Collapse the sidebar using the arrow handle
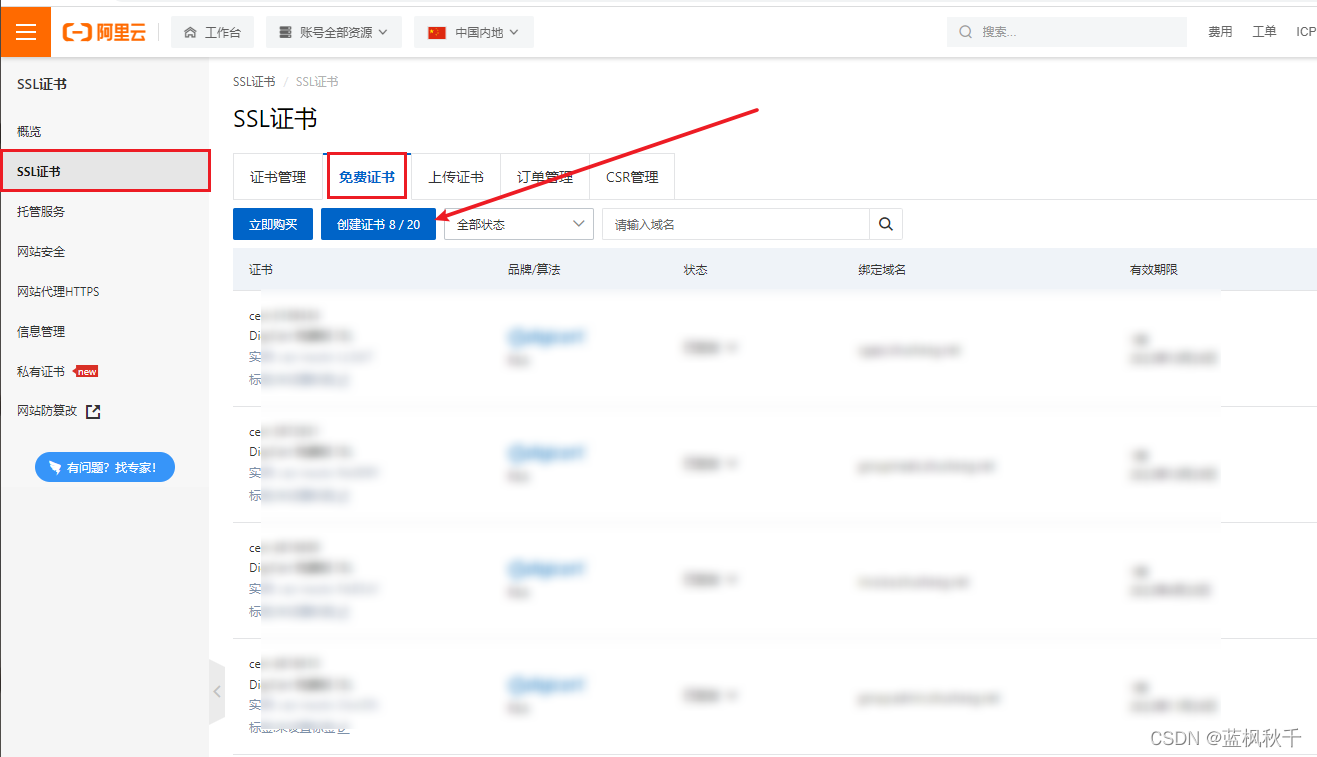This screenshot has height=757, width=1317. tap(217, 691)
